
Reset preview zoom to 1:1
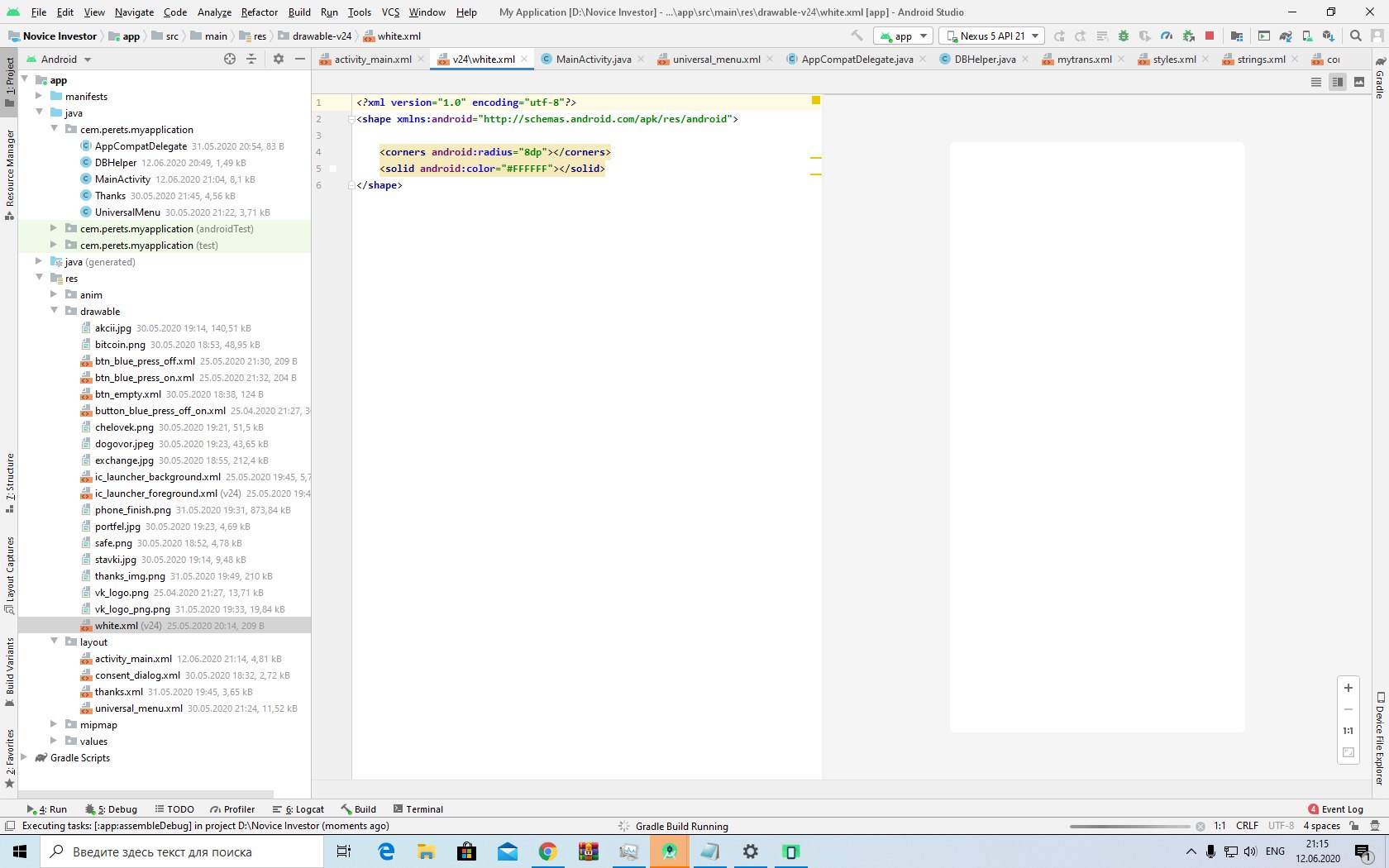click(x=1348, y=731)
